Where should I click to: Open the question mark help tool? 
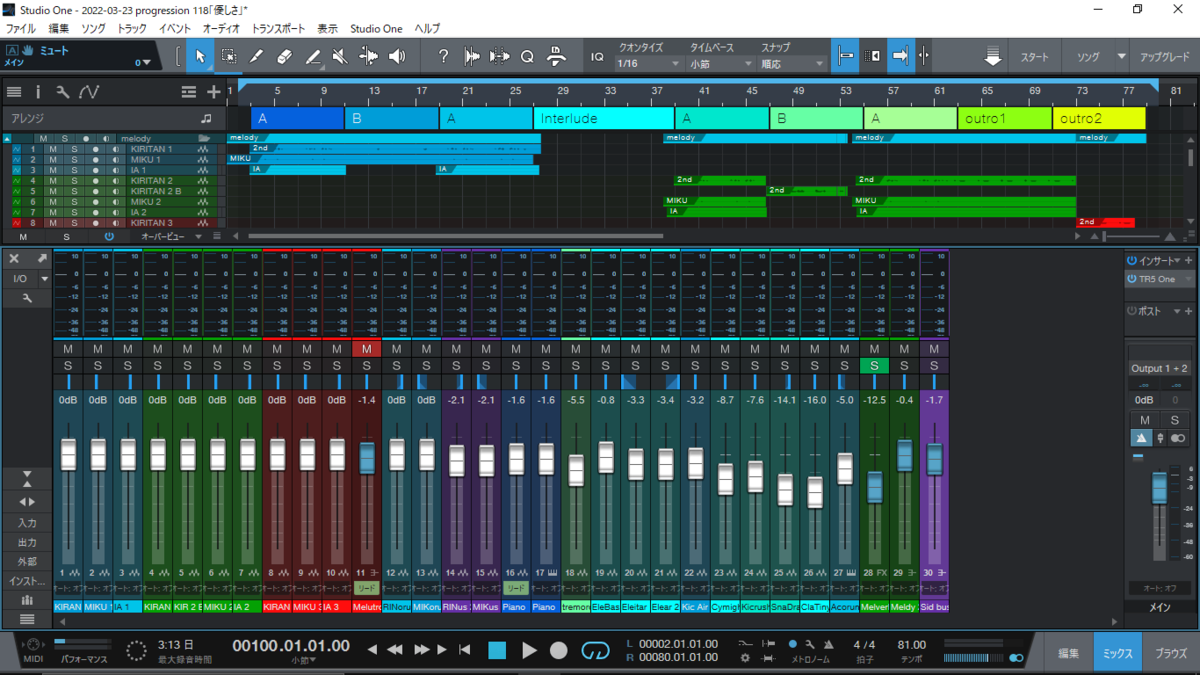click(444, 56)
